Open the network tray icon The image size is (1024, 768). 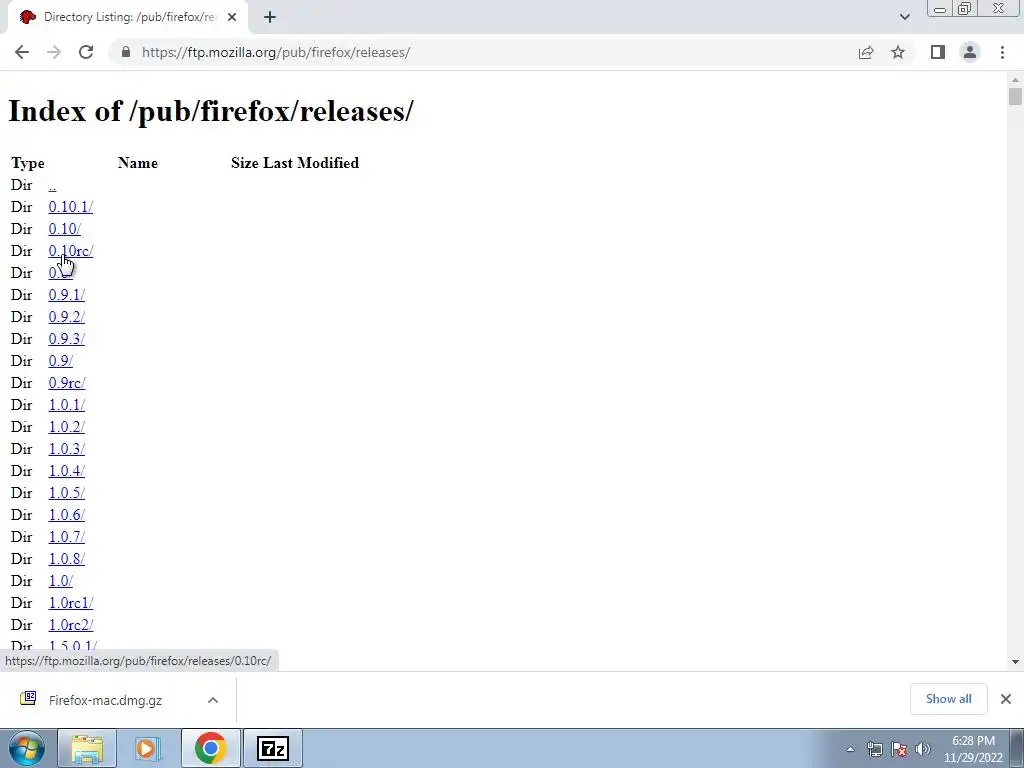click(x=874, y=749)
